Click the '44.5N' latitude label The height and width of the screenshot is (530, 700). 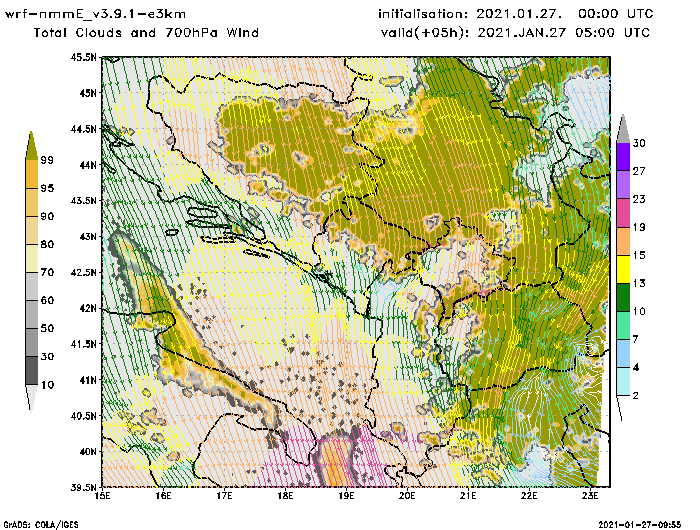coord(83,129)
